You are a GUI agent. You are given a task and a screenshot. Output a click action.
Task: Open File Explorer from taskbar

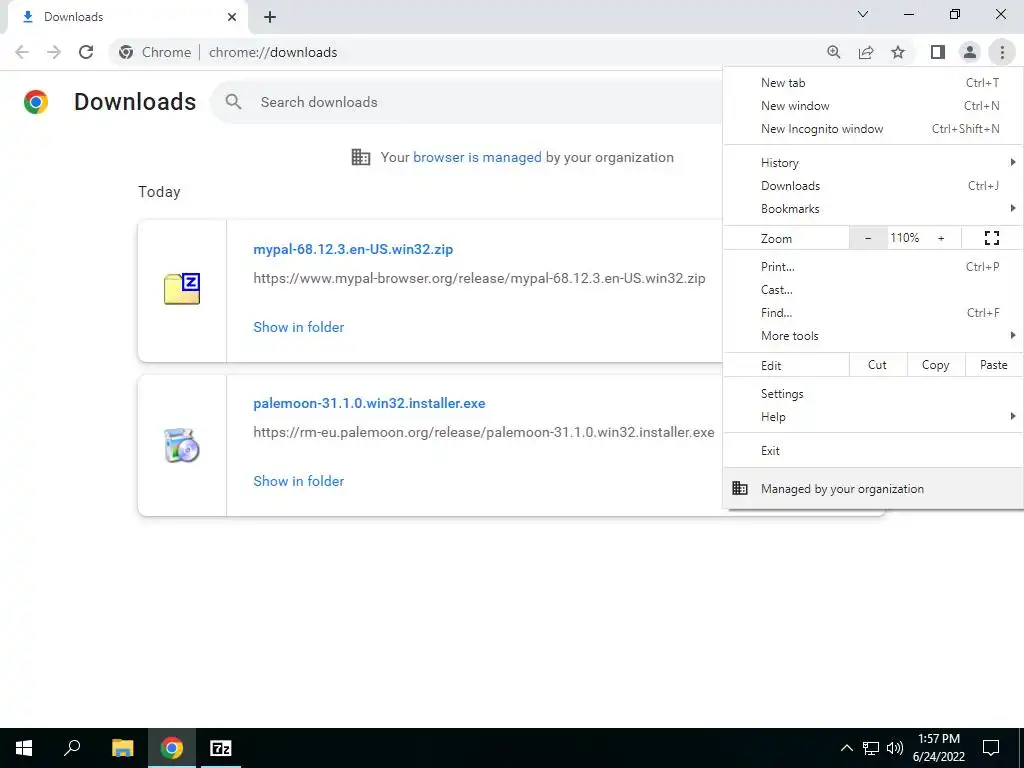coord(122,748)
